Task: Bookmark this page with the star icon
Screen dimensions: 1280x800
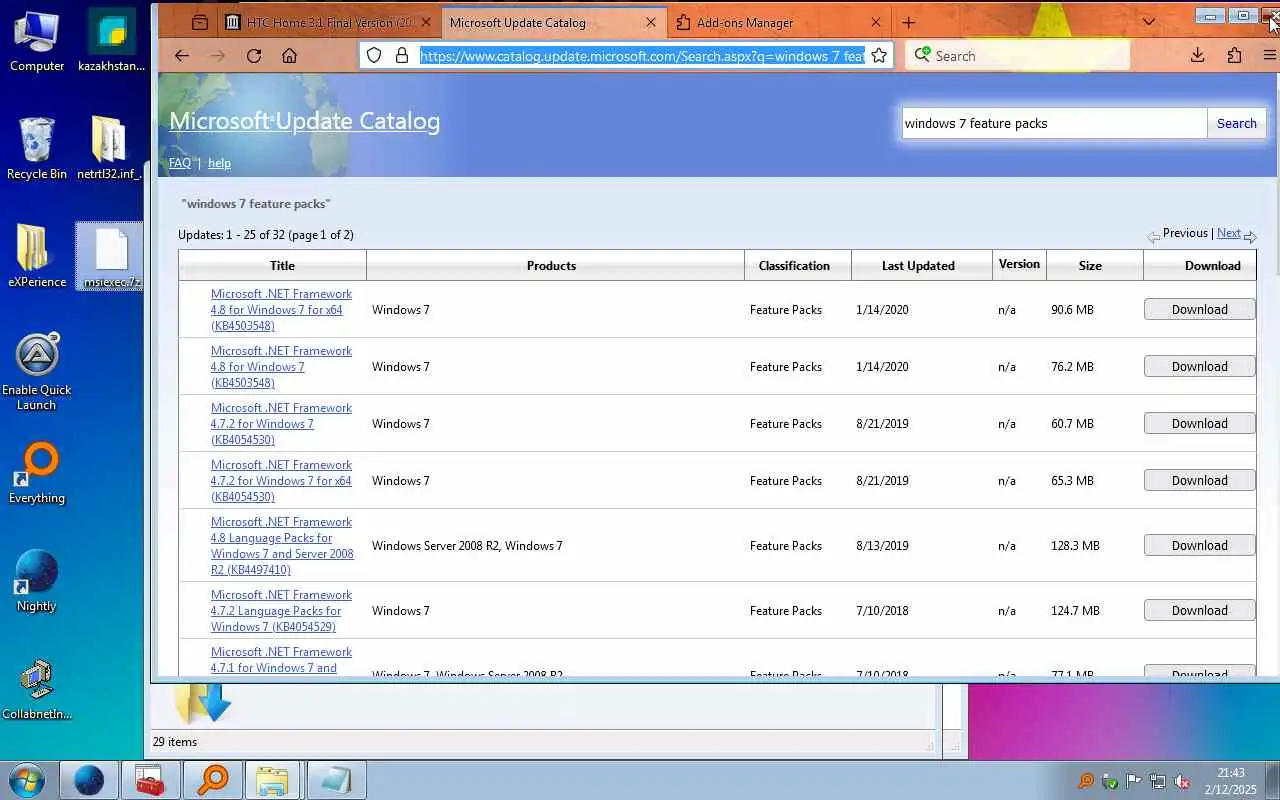Action: (879, 56)
